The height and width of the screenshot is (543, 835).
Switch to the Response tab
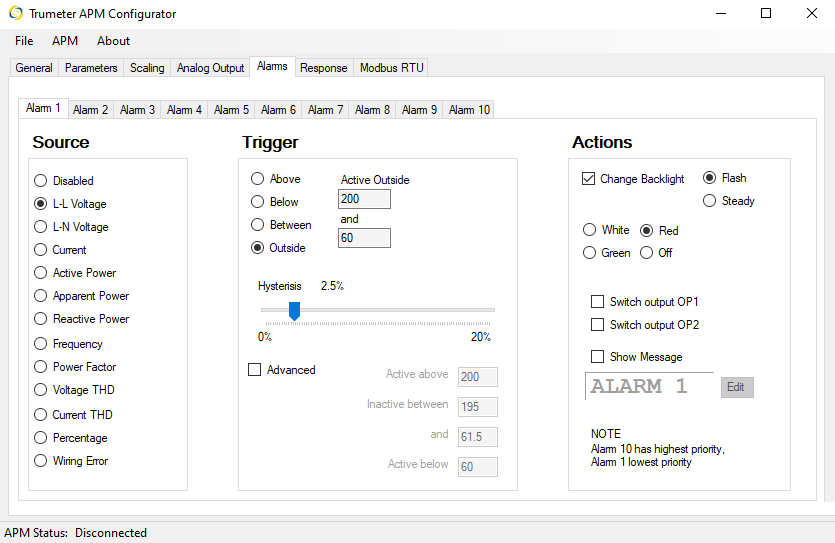coord(323,68)
